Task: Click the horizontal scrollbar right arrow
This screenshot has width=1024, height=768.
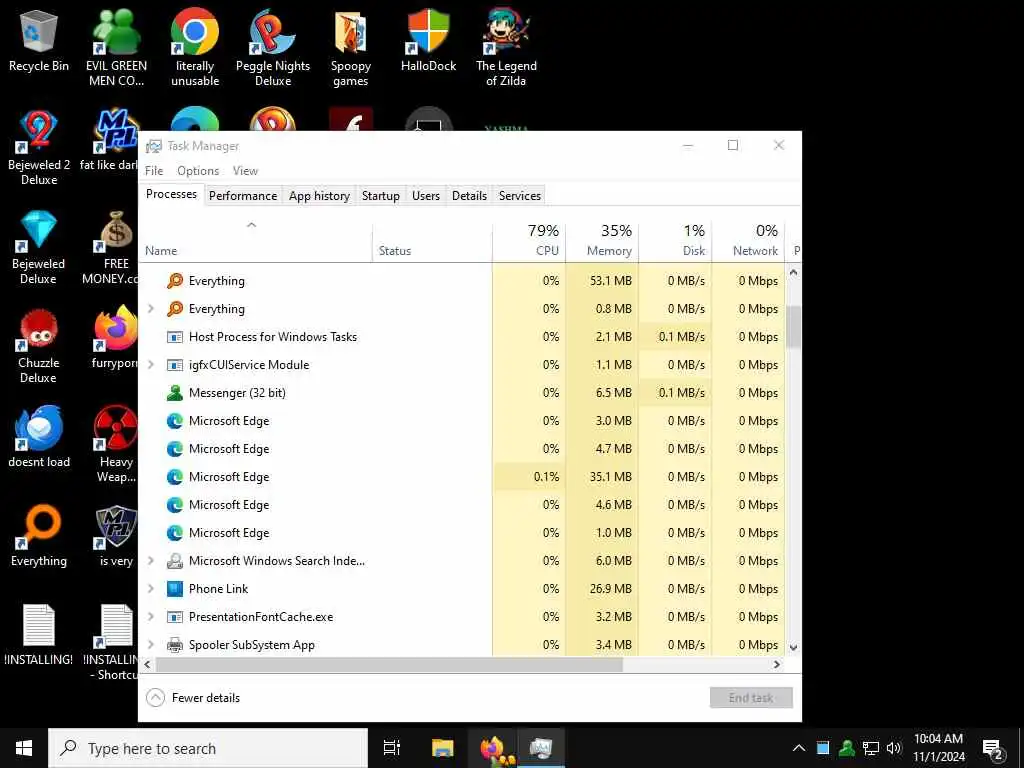Action: (776, 664)
